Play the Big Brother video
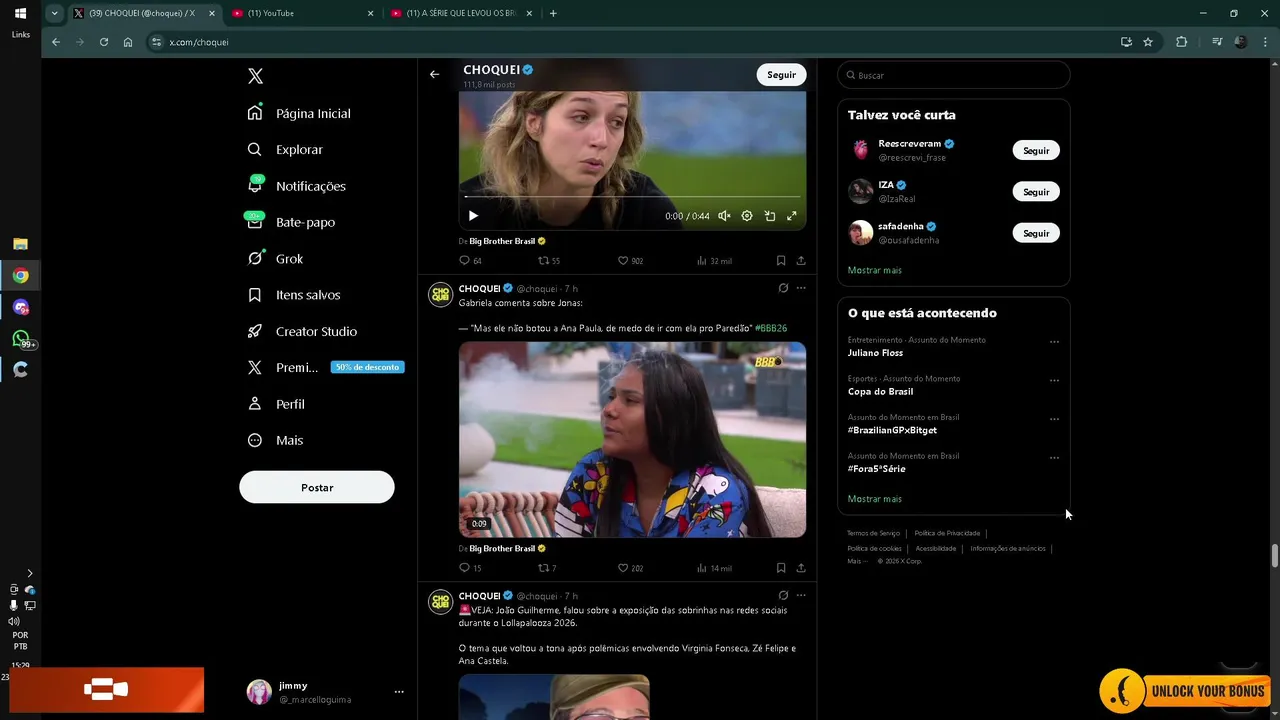 click(x=473, y=216)
